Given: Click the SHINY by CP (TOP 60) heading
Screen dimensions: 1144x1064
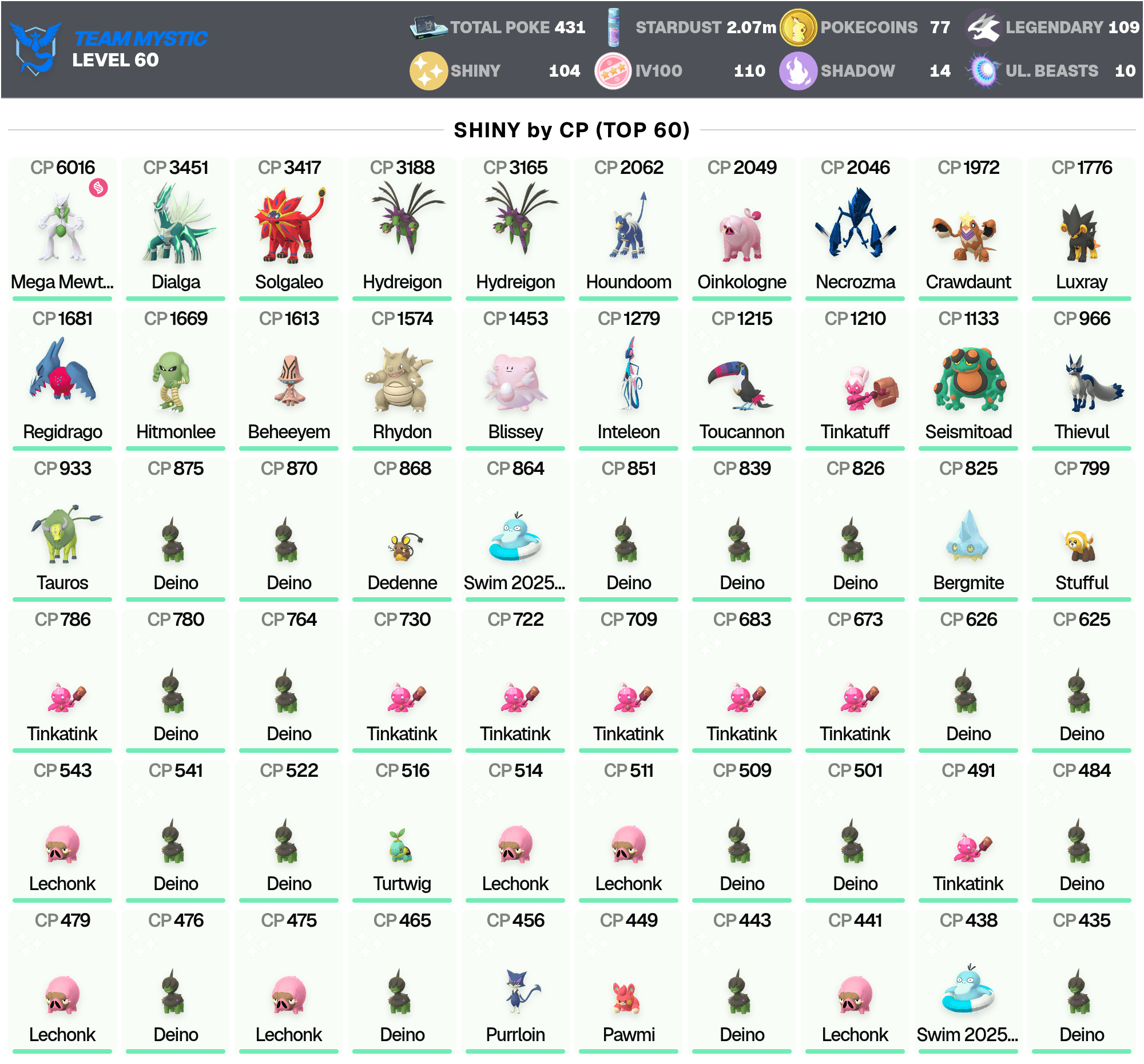Looking at the screenshot, I should click(571, 130).
